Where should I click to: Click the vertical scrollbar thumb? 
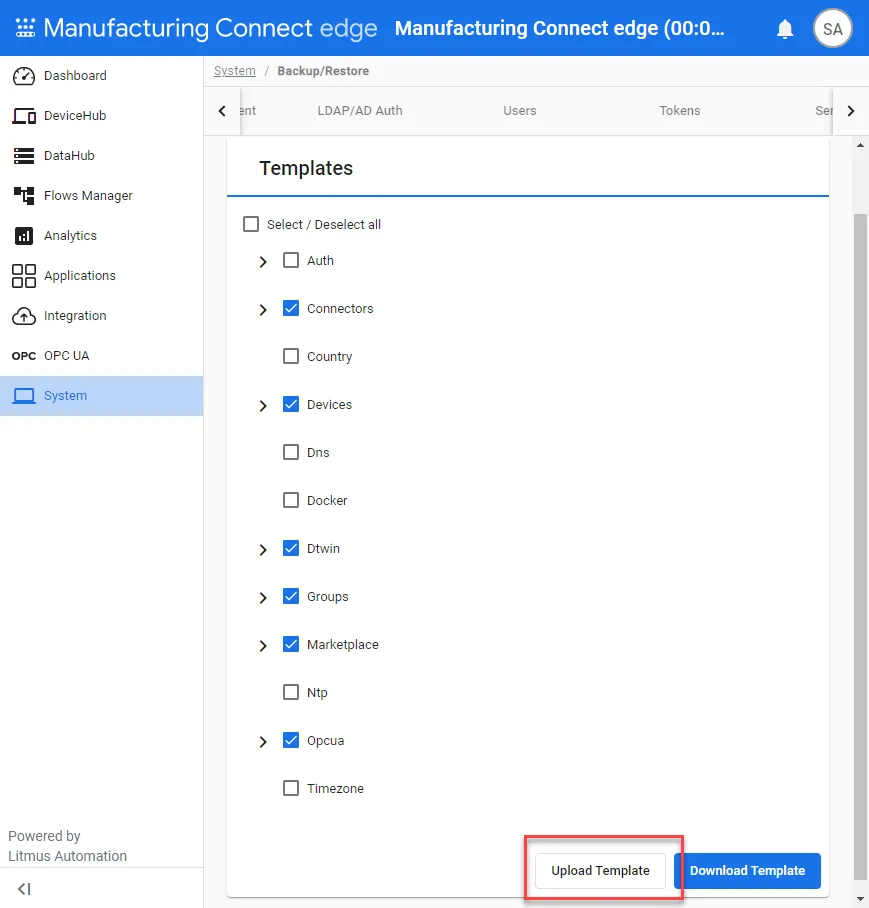click(x=860, y=547)
